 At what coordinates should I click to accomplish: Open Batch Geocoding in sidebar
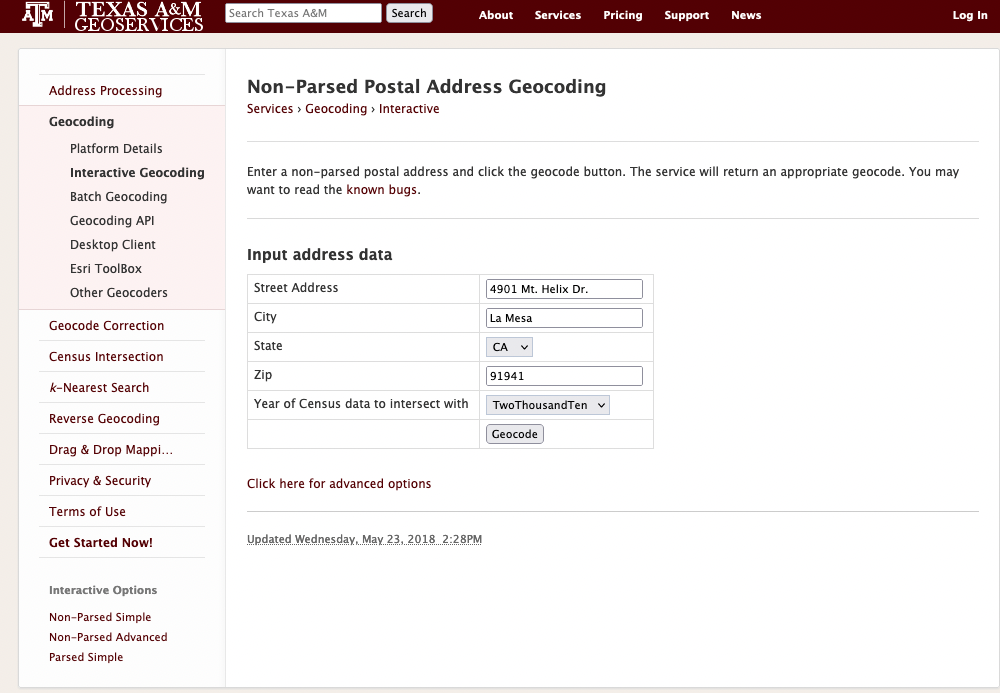tap(118, 197)
